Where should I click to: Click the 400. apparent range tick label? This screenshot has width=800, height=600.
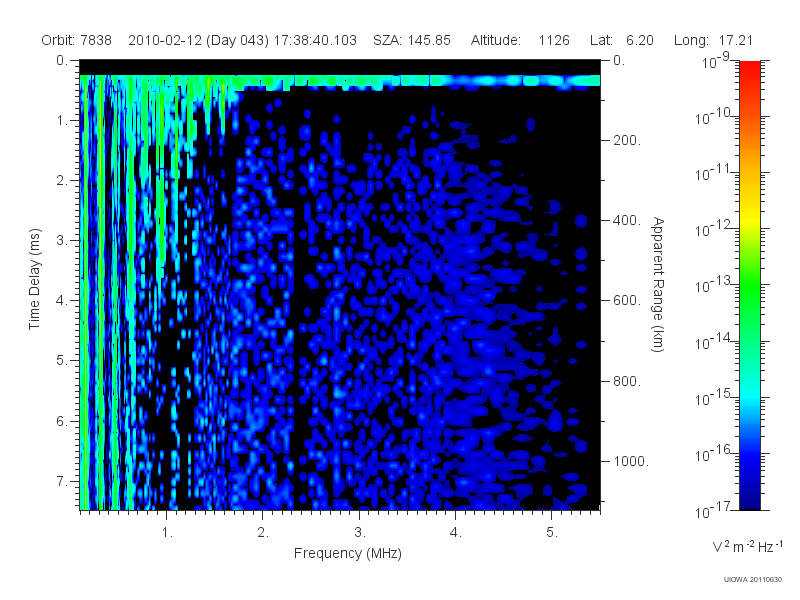[x=627, y=220]
